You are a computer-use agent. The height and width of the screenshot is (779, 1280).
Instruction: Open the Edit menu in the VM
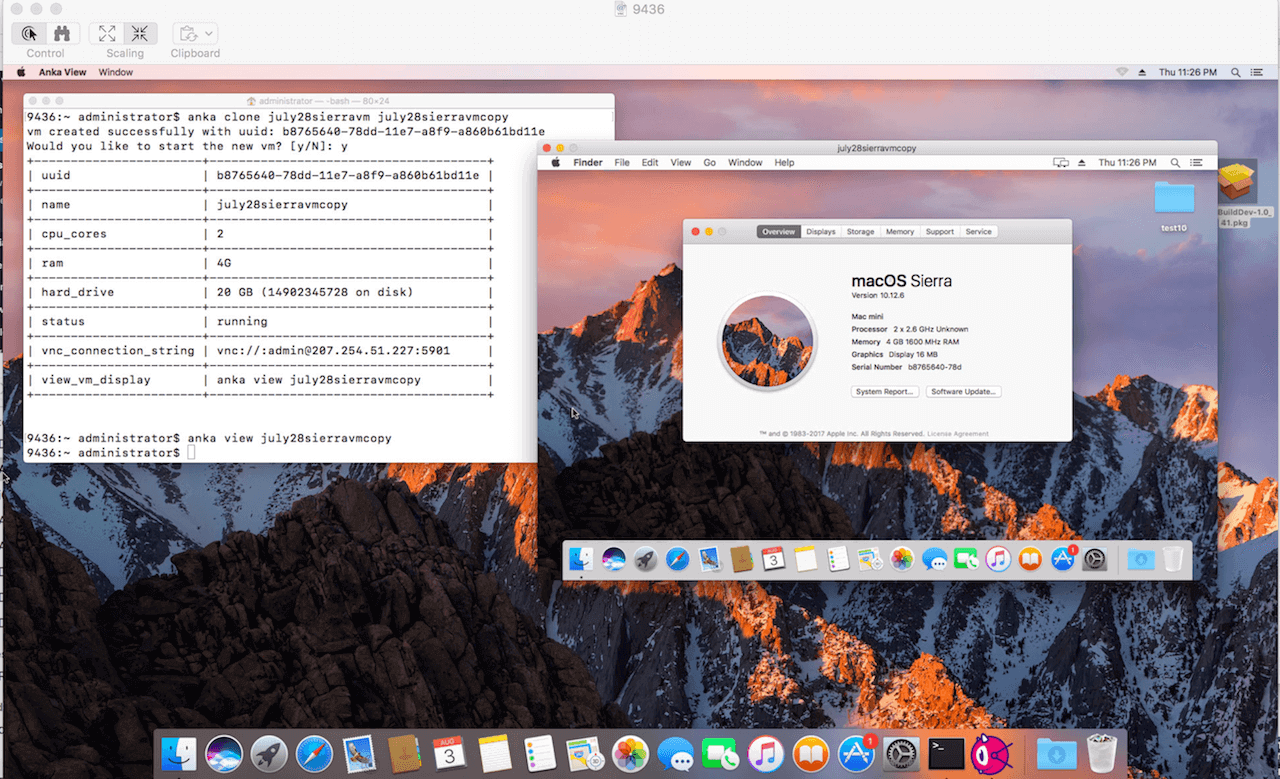[650, 162]
